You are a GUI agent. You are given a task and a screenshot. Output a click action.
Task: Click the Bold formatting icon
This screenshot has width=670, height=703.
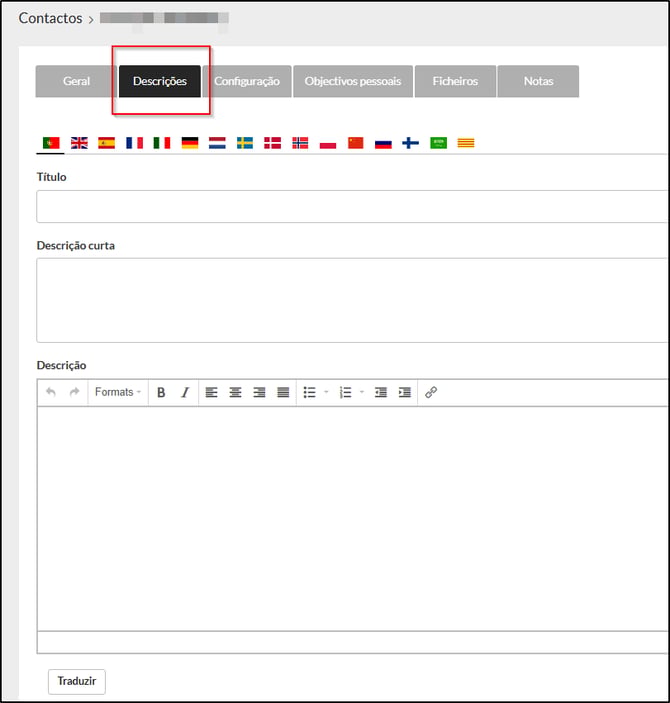click(x=161, y=393)
